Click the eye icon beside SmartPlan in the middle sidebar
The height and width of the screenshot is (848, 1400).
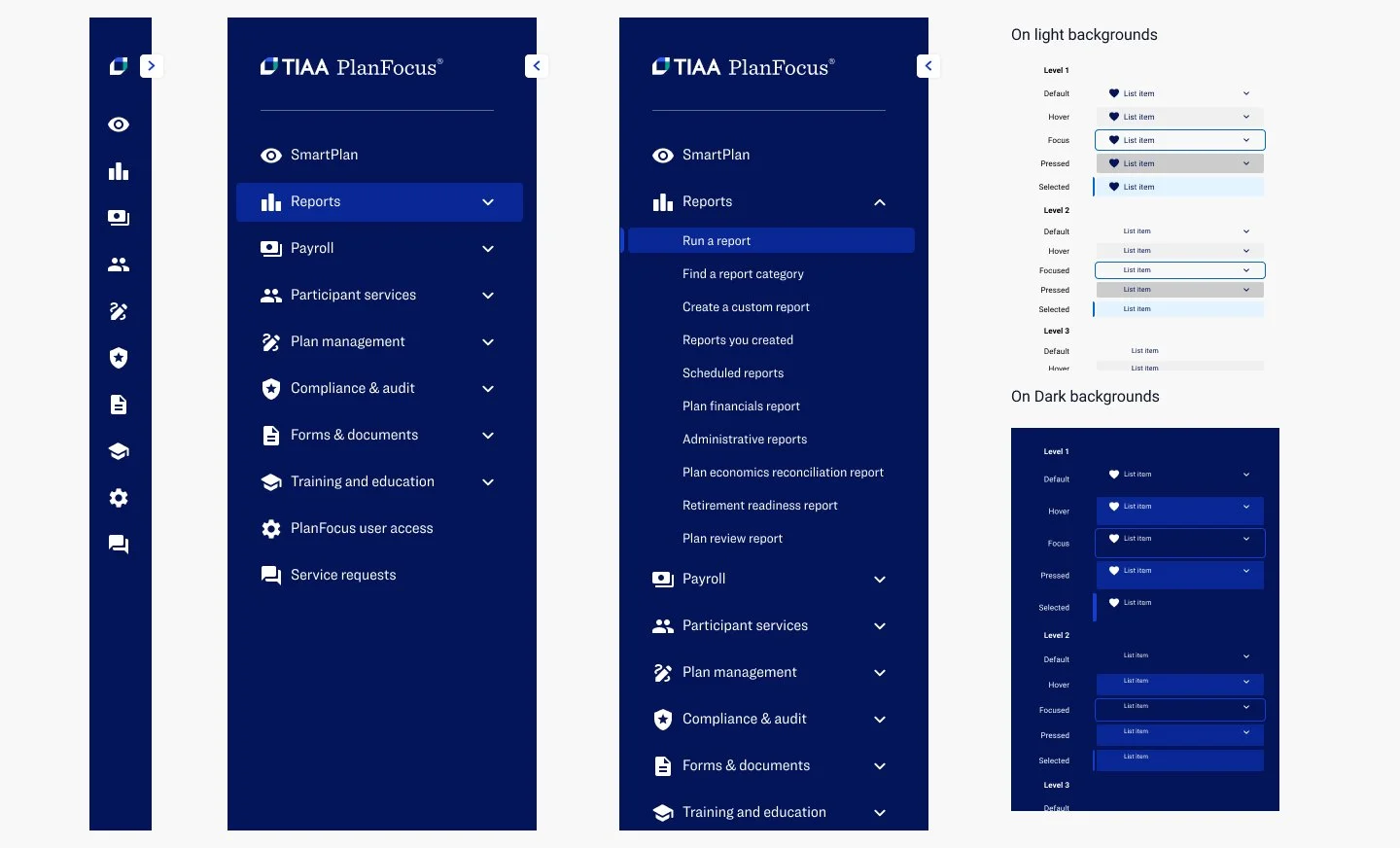(271, 156)
